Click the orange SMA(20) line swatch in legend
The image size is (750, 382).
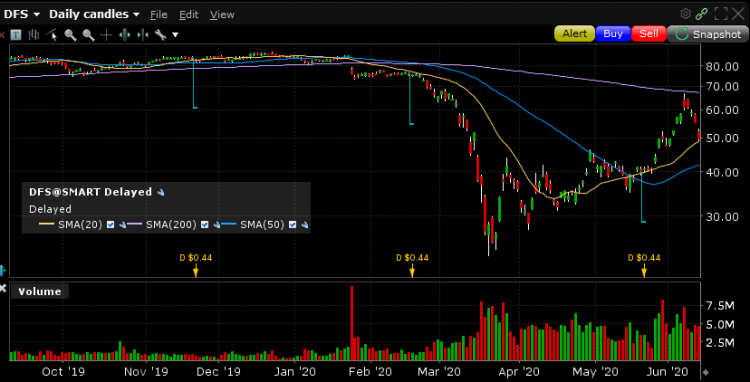46,225
